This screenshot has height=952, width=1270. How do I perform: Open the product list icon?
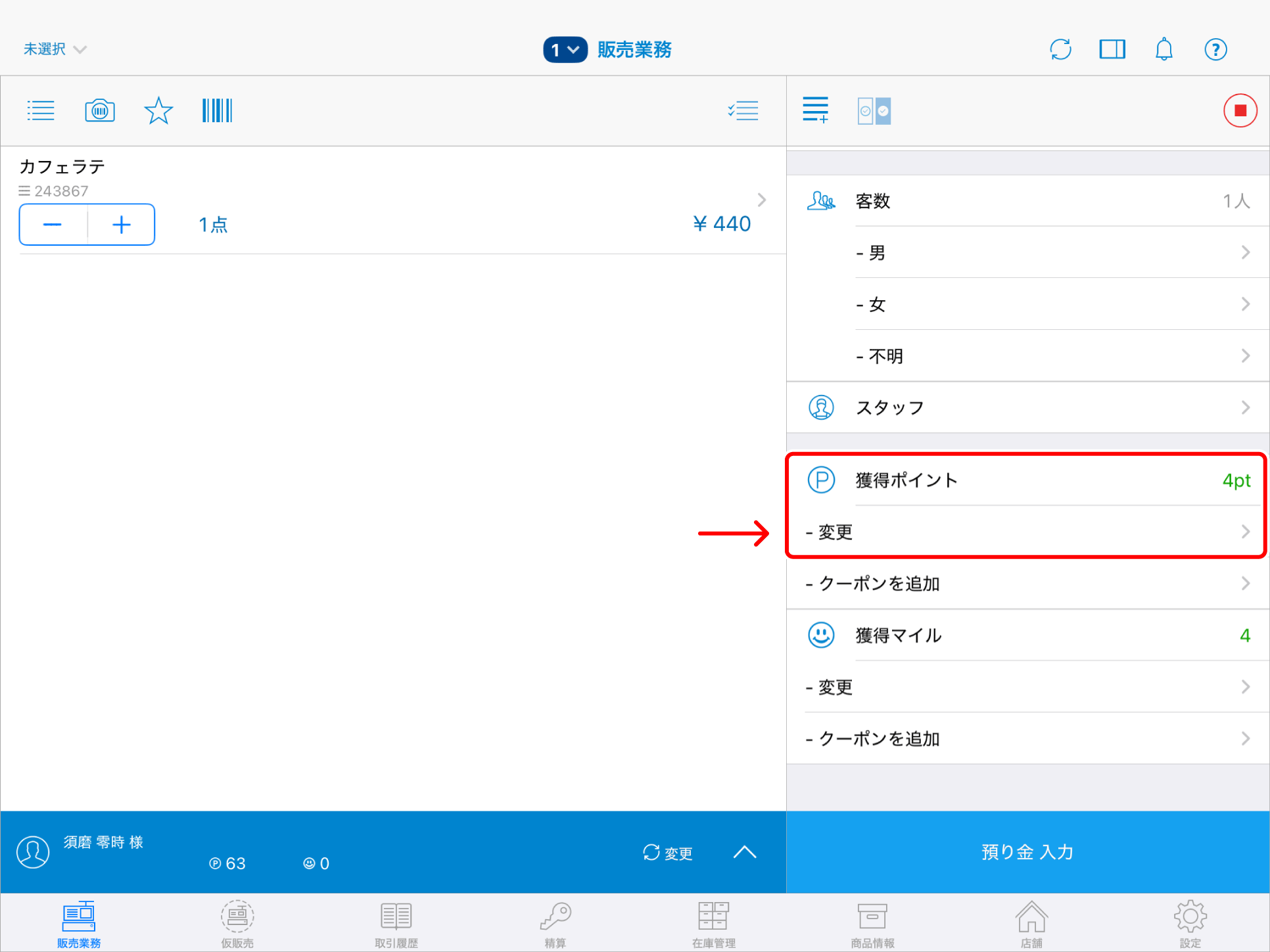click(x=41, y=110)
